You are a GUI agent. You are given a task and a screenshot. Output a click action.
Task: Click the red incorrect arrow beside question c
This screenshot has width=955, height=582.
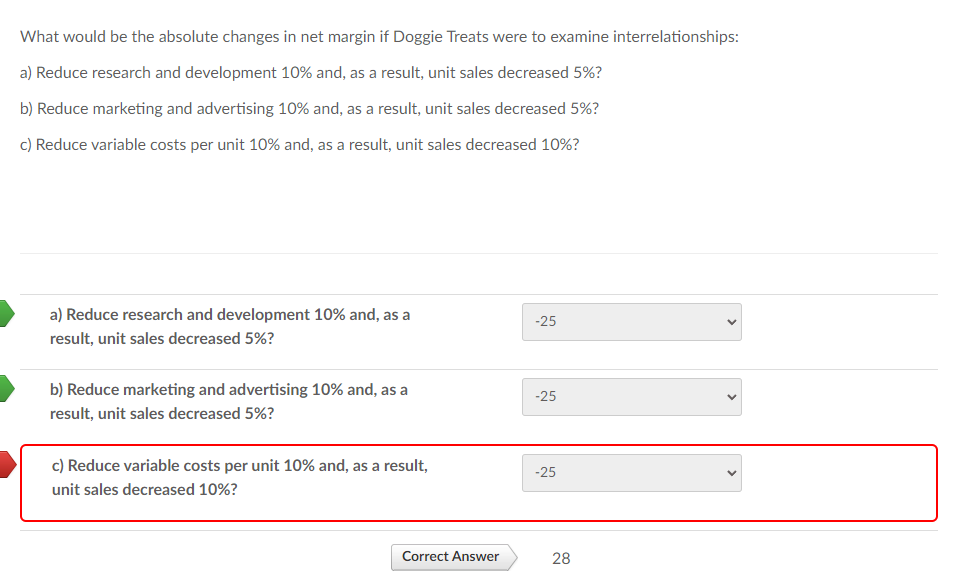pyautogui.click(x=5, y=463)
